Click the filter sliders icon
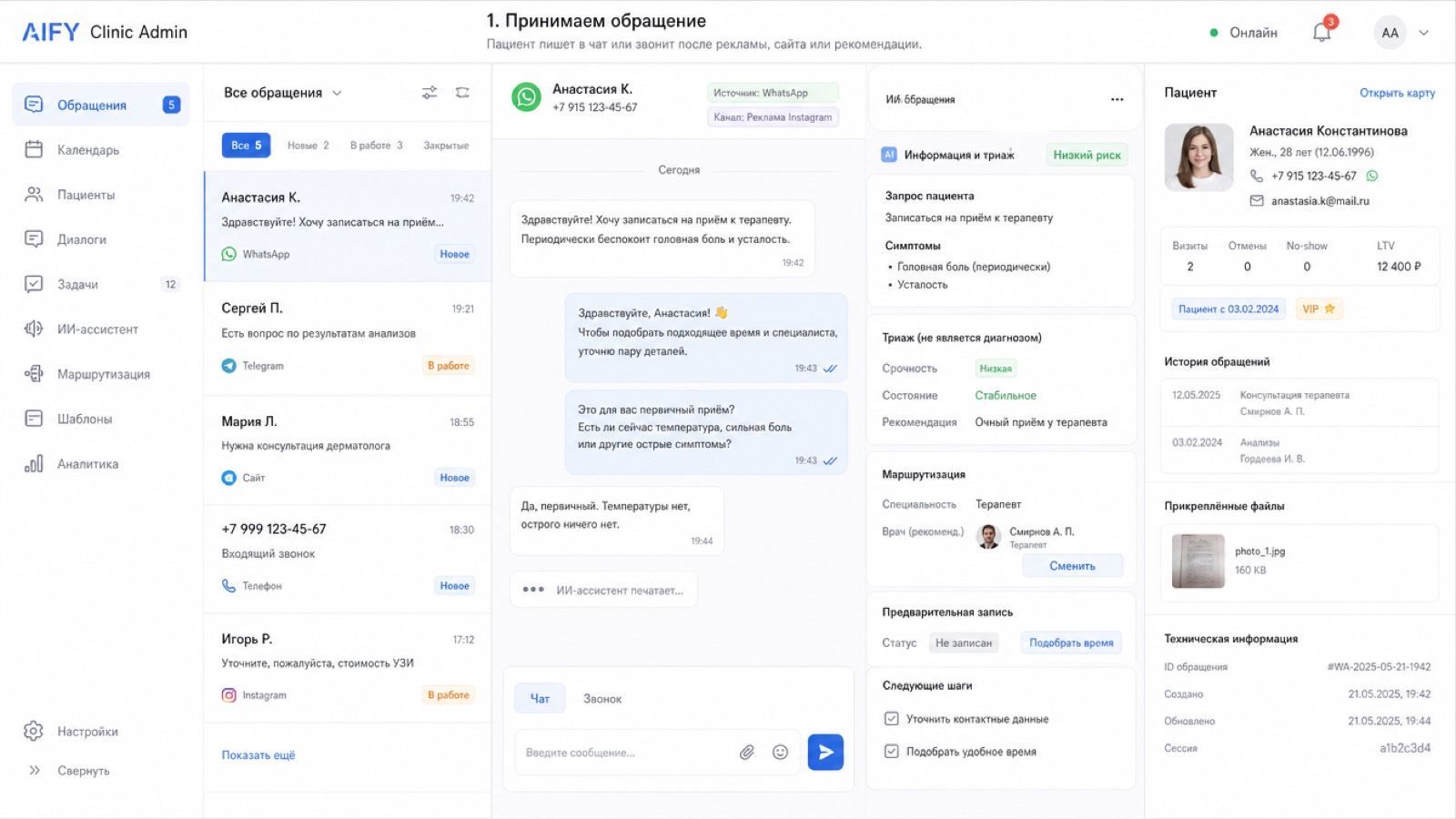1456x819 pixels. (x=430, y=93)
